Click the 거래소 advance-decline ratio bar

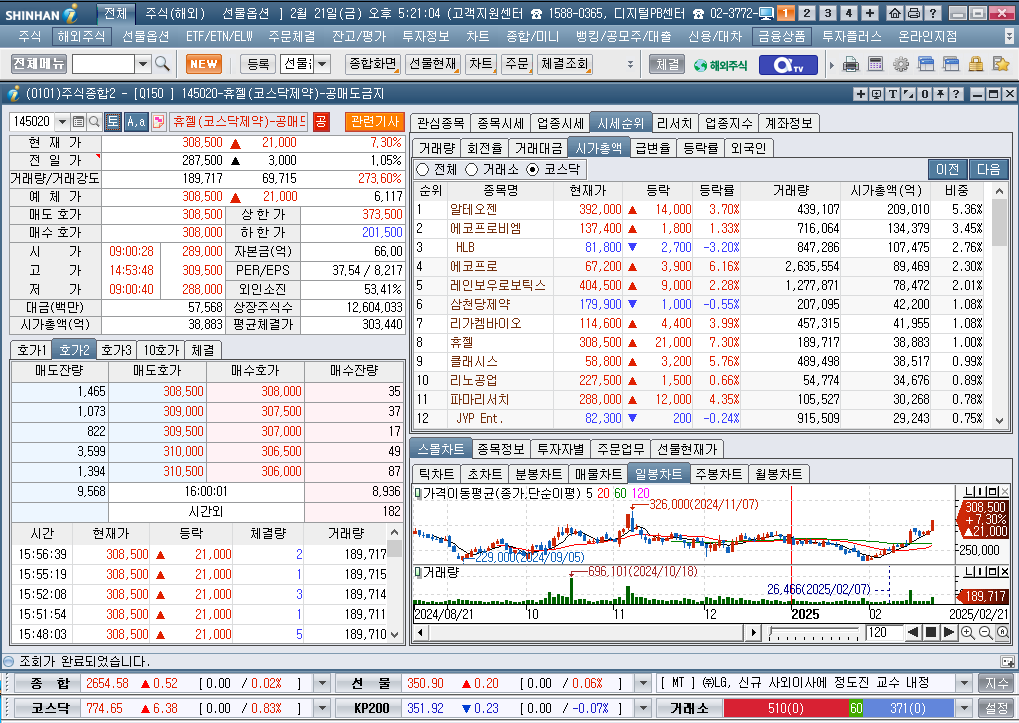point(838,708)
